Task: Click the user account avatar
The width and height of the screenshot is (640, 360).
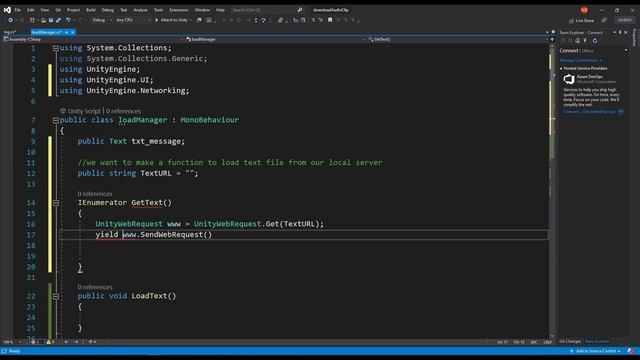Action: [x=584, y=10]
